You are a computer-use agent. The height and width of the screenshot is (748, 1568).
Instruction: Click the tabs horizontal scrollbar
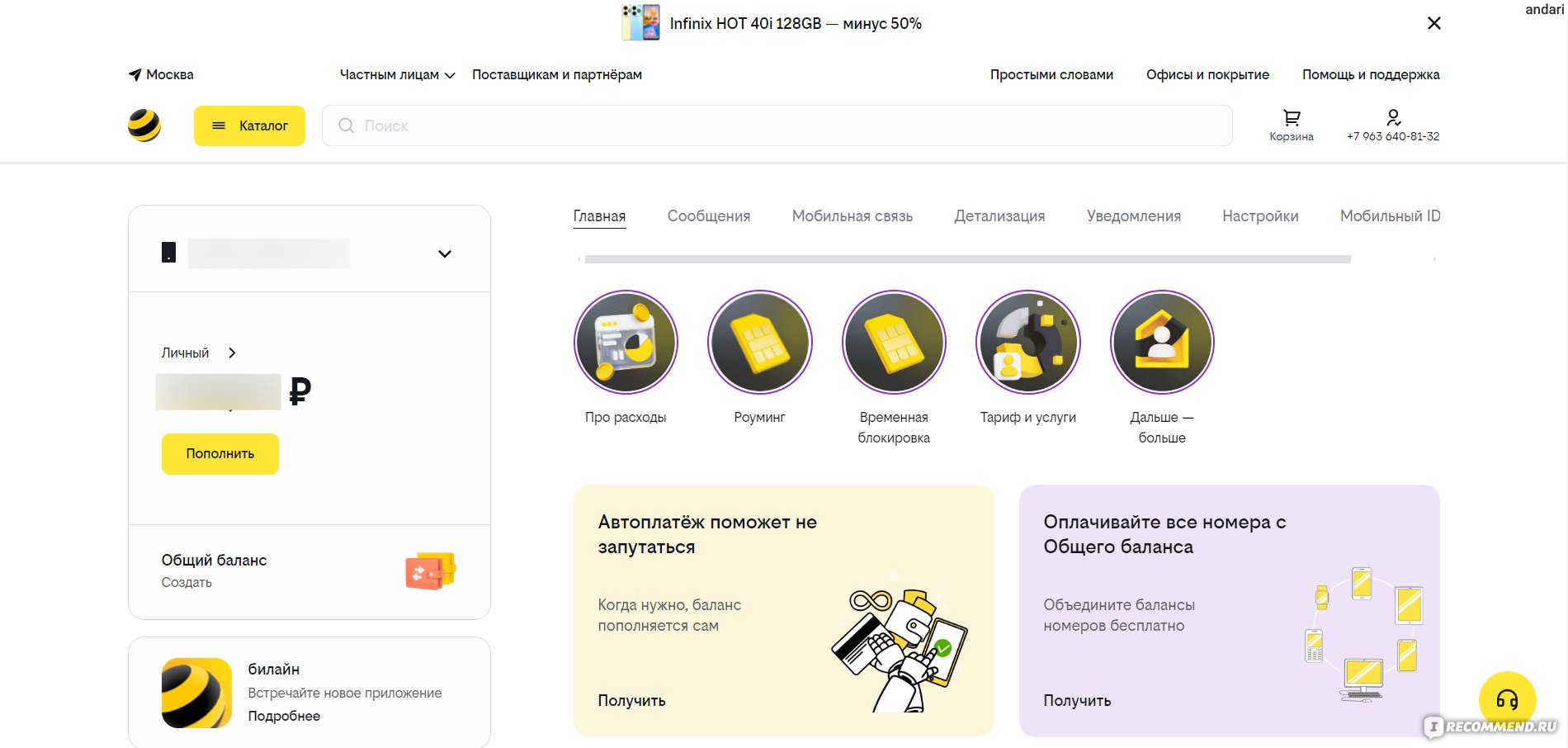pyautogui.click(x=967, y=259)
